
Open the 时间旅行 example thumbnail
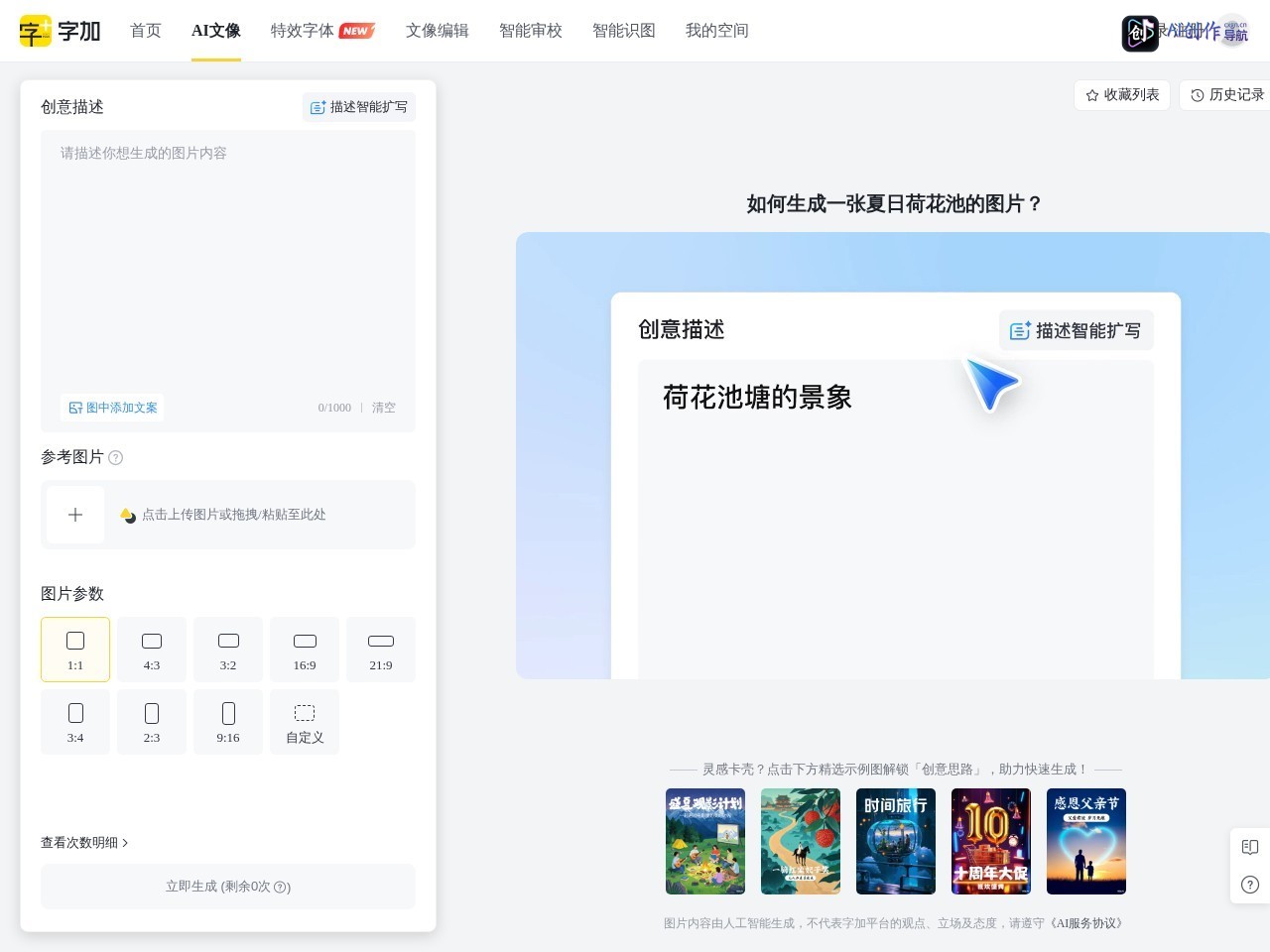tap(896, 842)
